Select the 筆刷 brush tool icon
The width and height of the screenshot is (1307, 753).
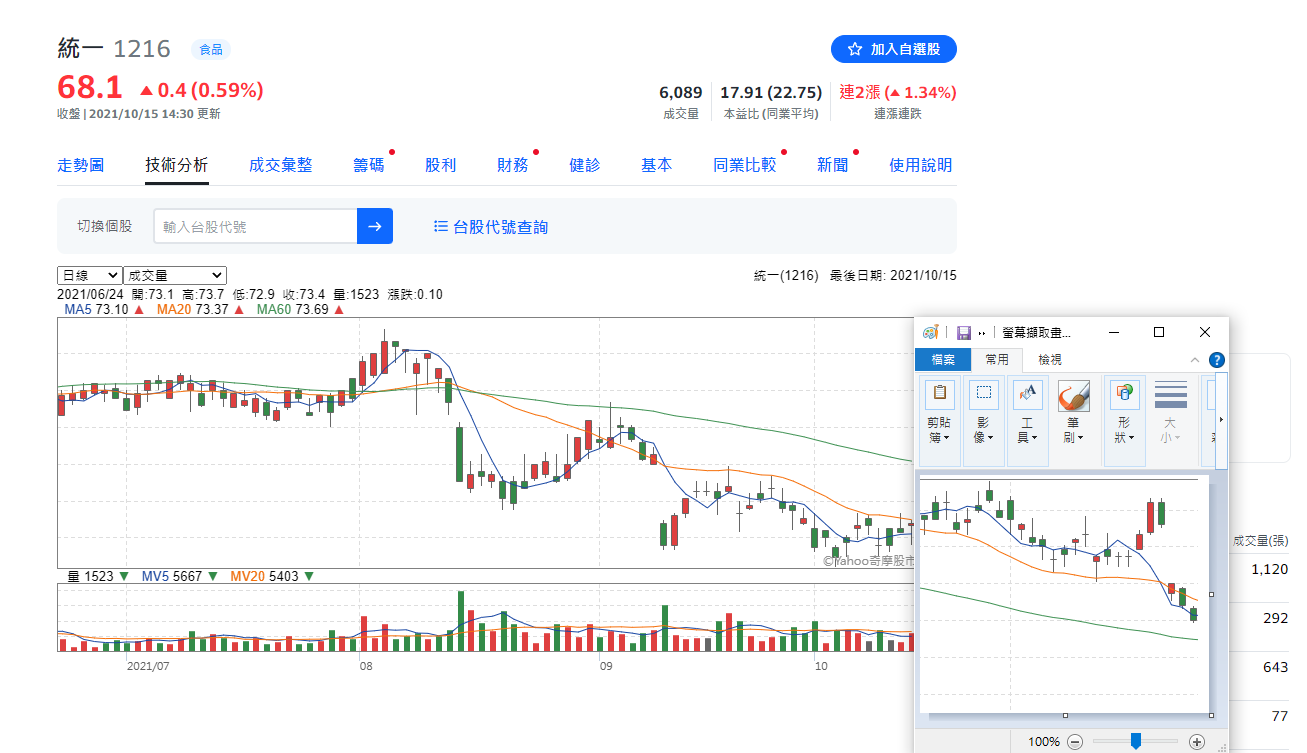(x=1073, y=412)
